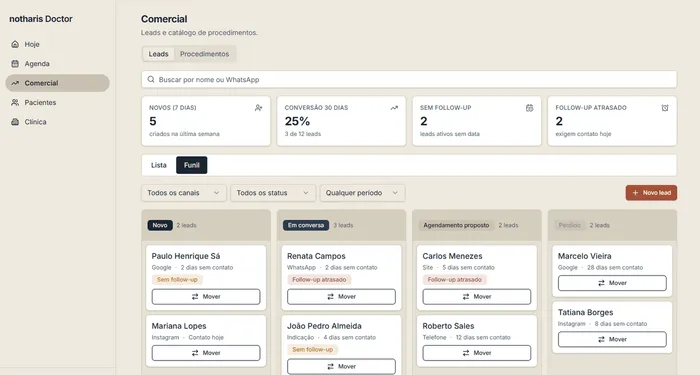The height and width of the screenshot is (375, 700).
Task: Click the Comercial page heading
Action: tap(164, 19)
